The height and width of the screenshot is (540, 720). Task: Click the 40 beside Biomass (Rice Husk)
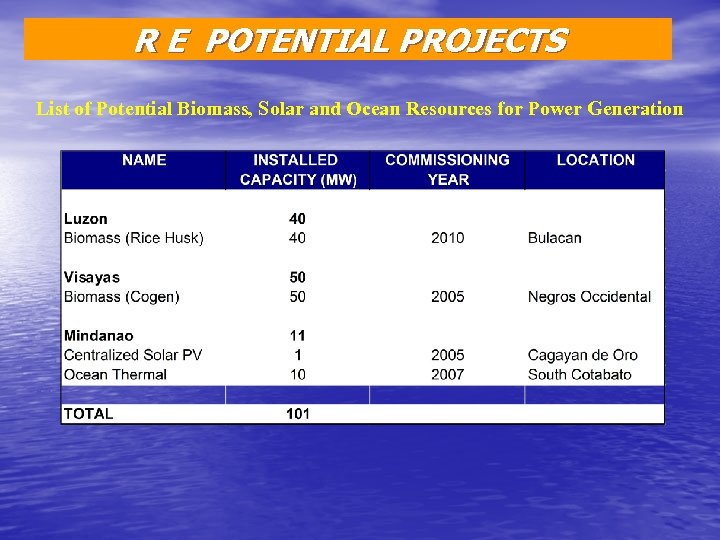coord(297,238)
